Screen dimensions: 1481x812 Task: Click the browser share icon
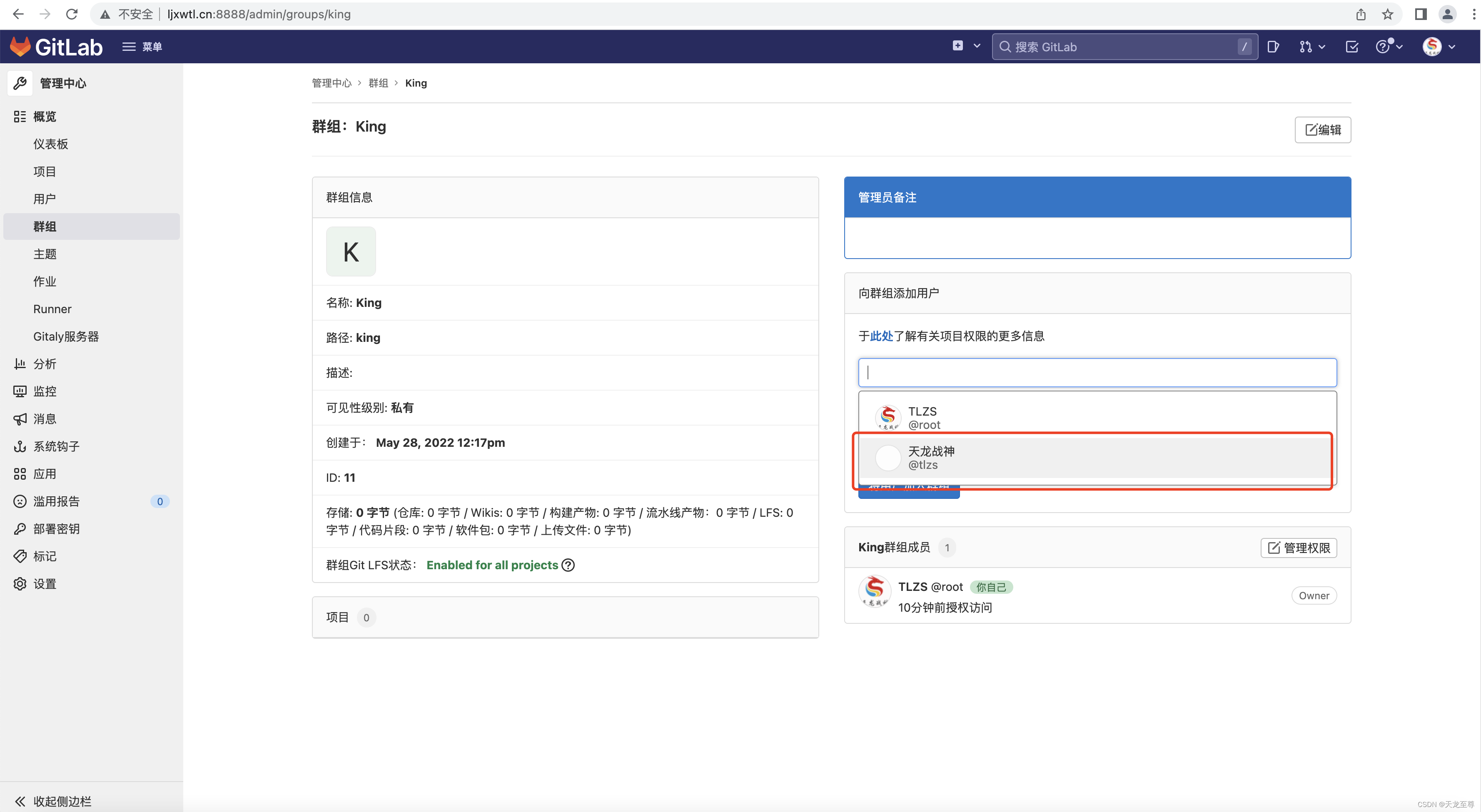point(1361,15)
